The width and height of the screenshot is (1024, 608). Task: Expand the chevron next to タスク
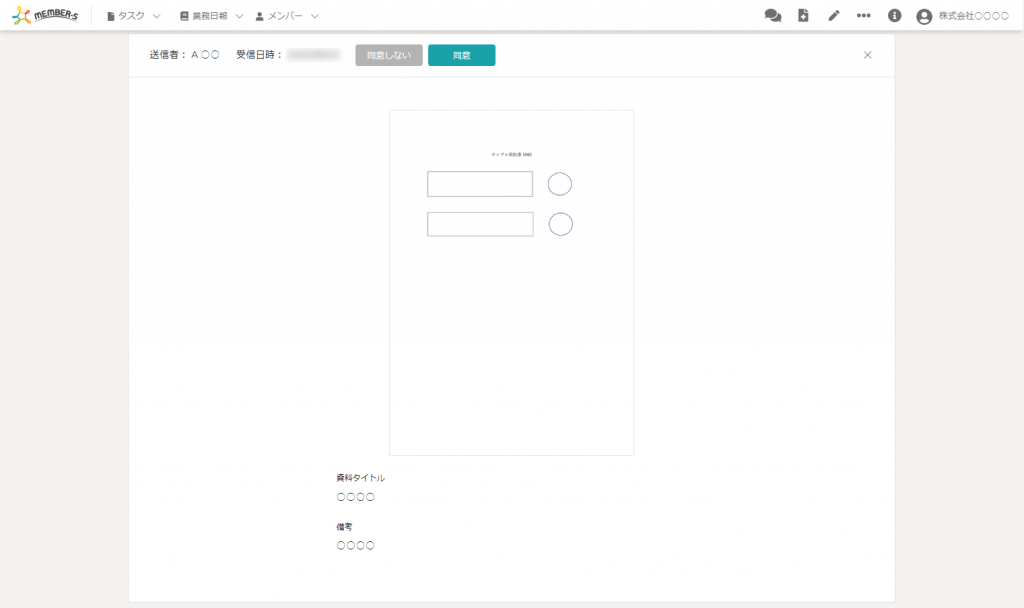[156, 16]
